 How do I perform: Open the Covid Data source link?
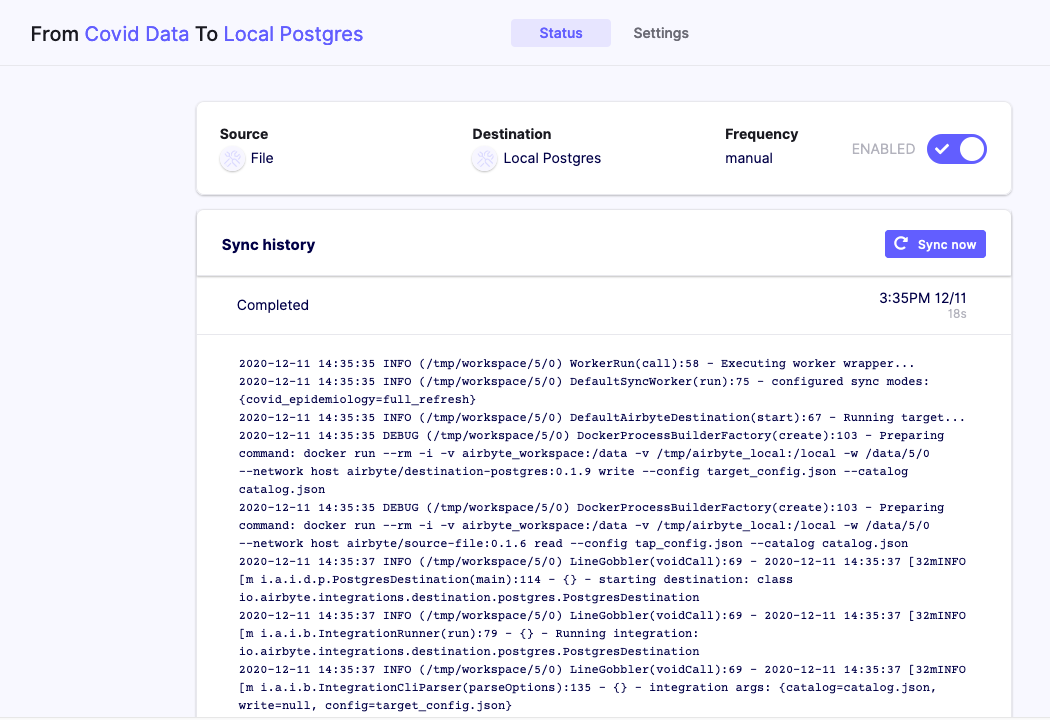[136, 34]
